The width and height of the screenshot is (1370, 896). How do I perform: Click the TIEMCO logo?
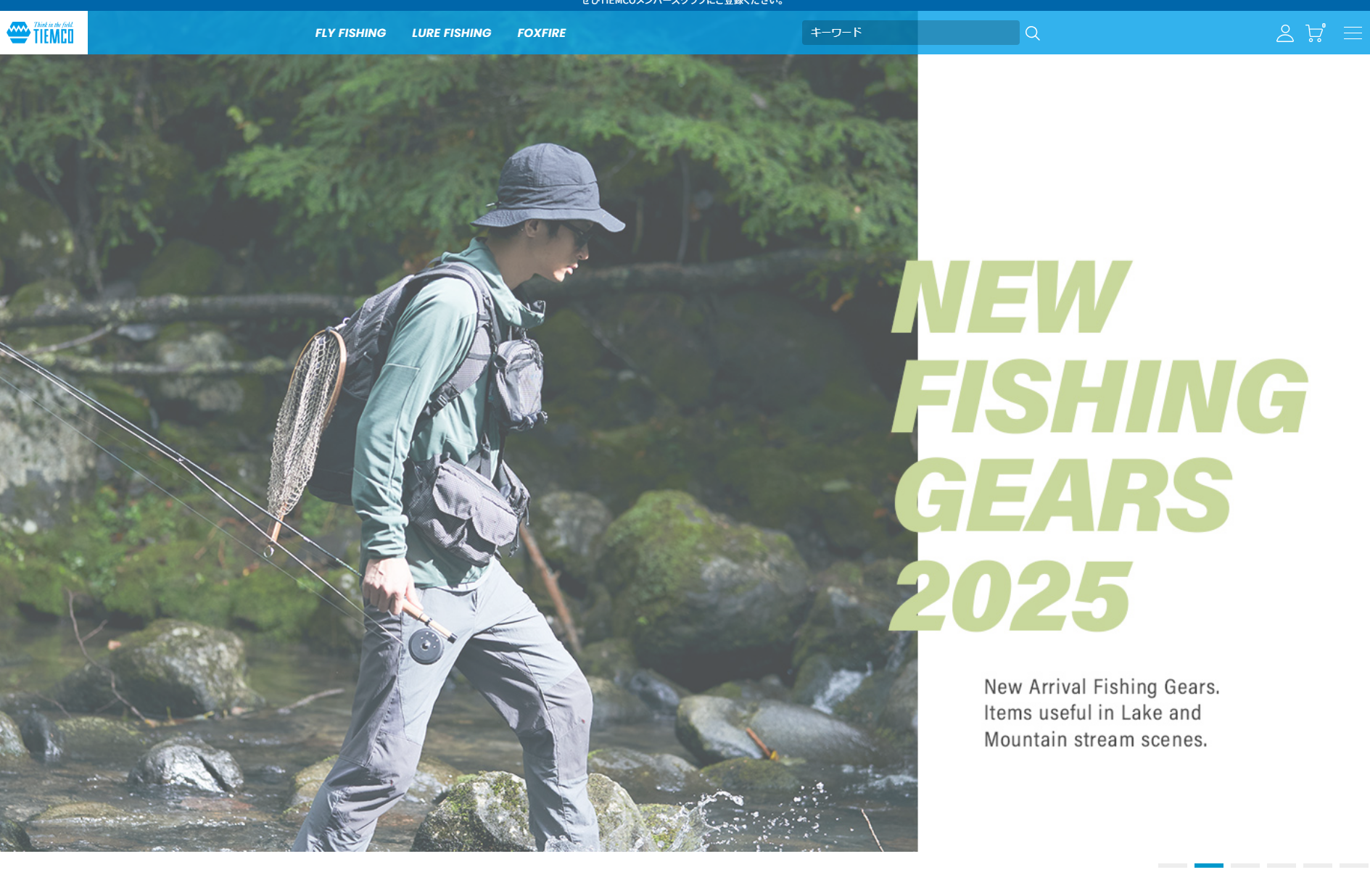coord(41,33)
